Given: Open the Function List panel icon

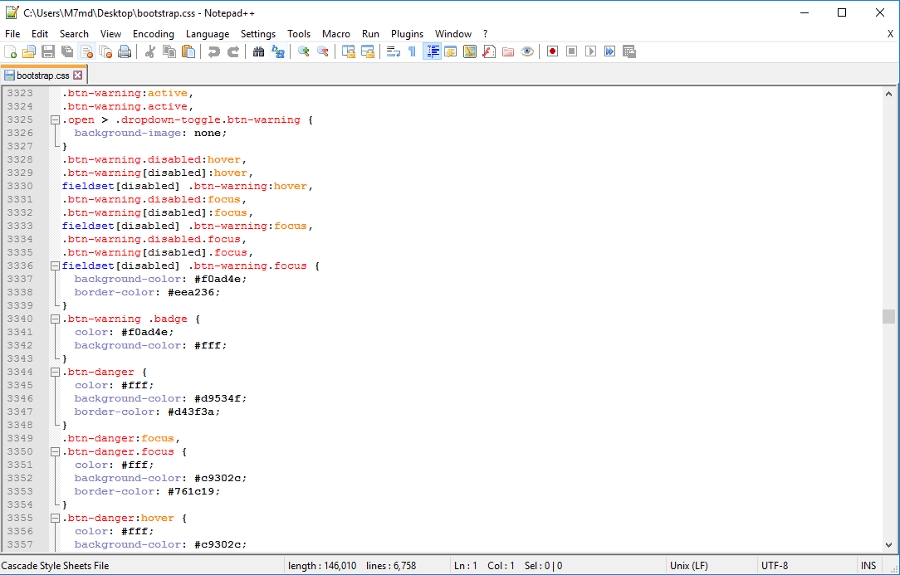Looking at the screenshot, I should pyautogui.click(x=489, y=52).
